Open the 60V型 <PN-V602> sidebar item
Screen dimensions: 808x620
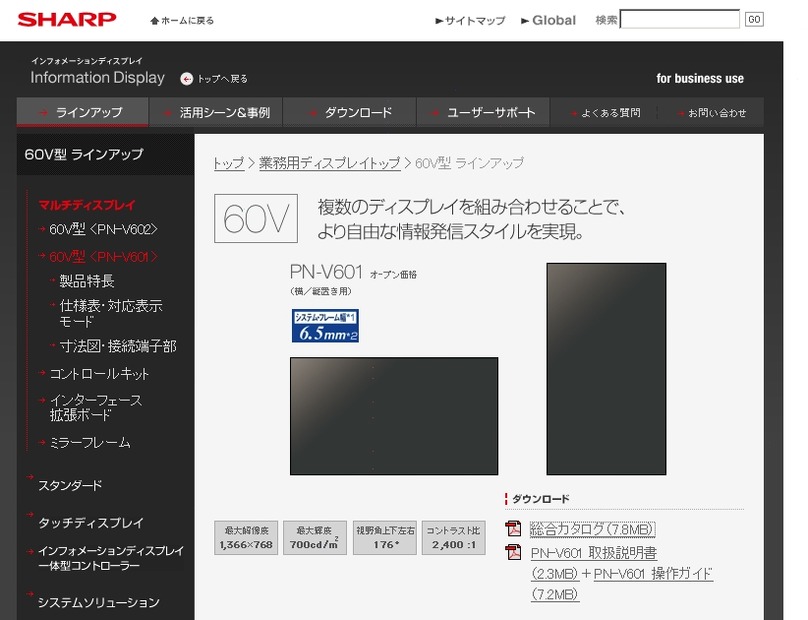(103, 229)
